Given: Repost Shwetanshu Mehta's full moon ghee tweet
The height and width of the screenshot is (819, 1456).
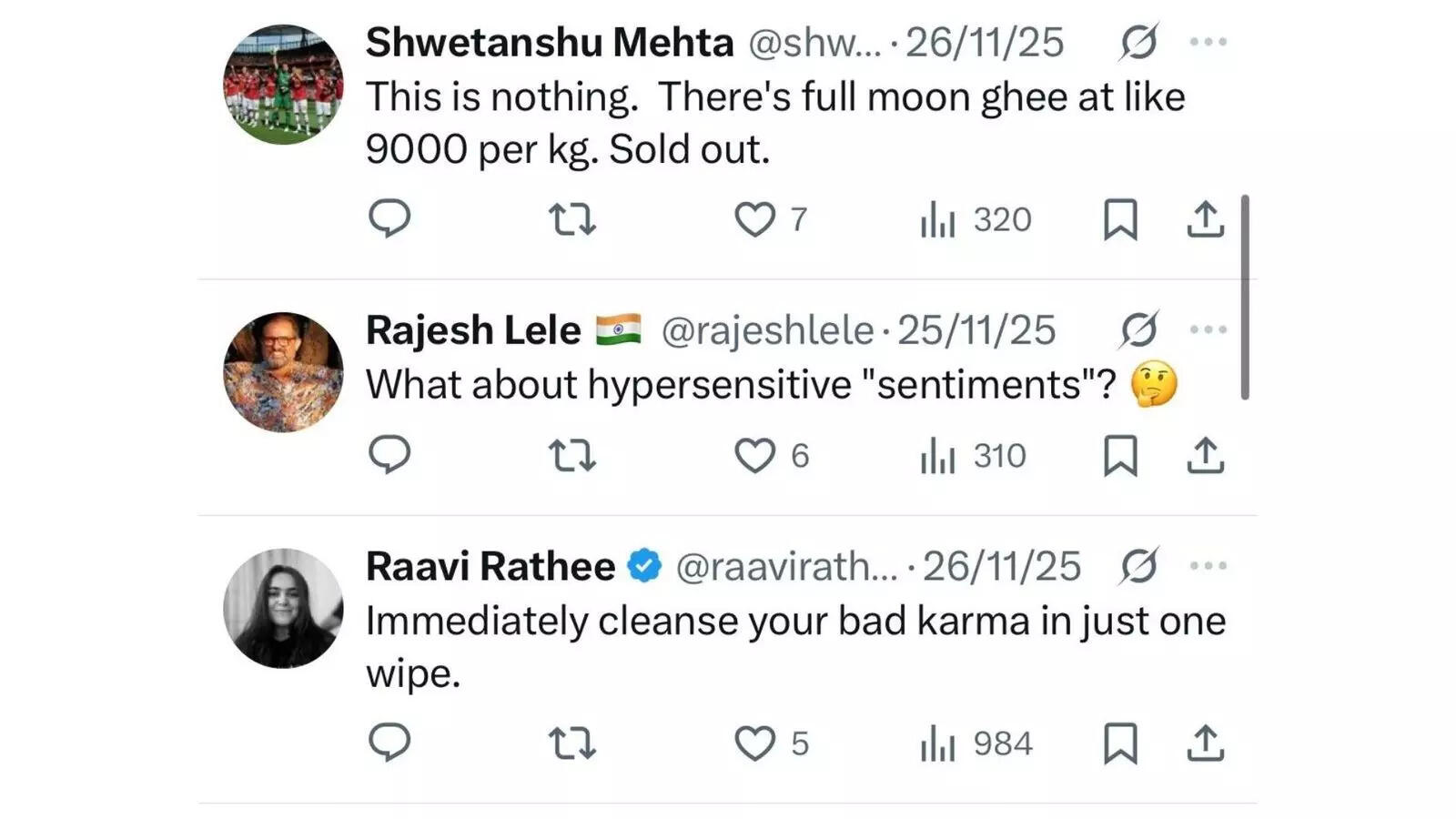Looking at the screenshot, I should click(x=572, y=219).
